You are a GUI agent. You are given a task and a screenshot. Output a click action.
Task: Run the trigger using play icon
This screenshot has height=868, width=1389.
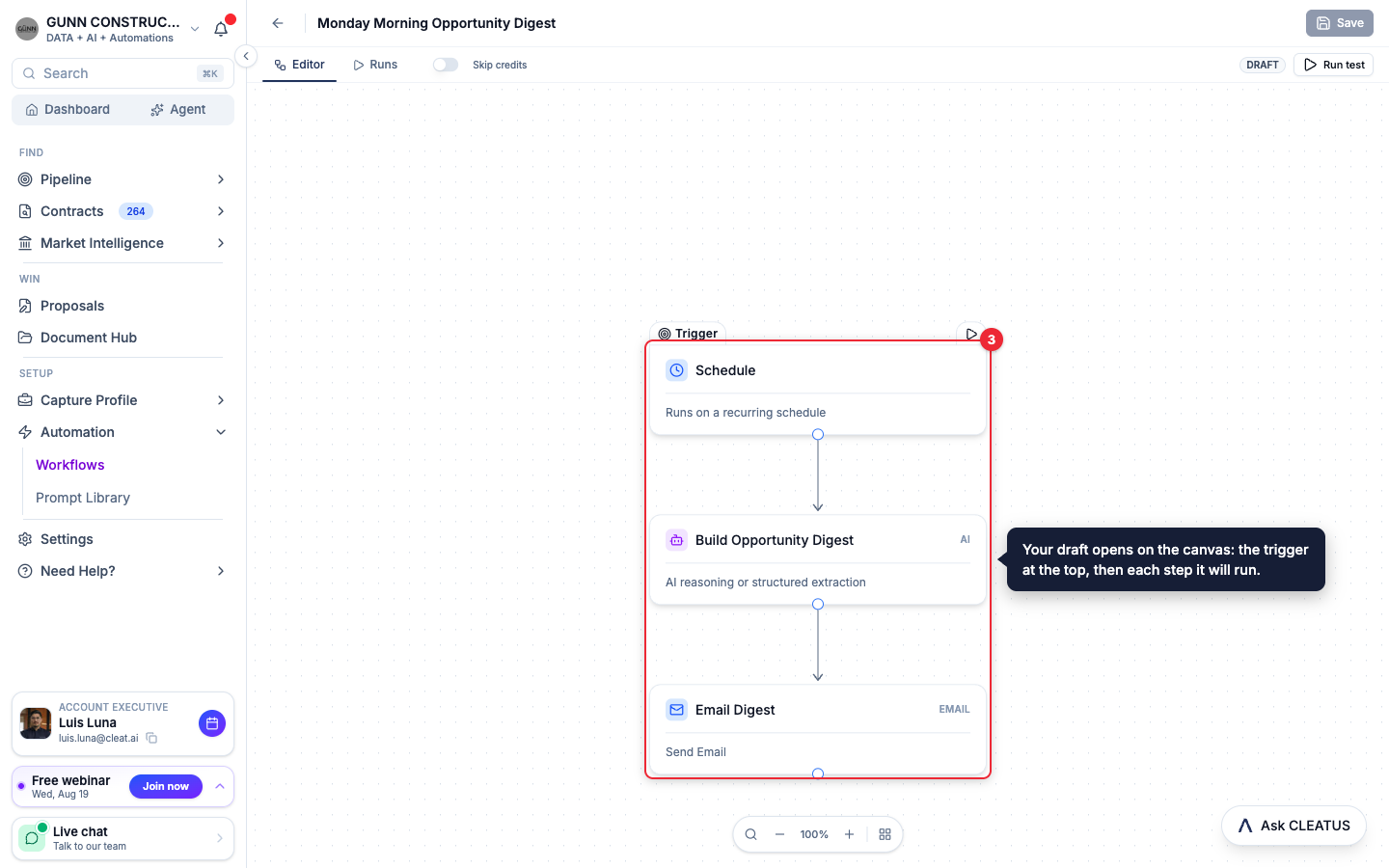[970, 334]
